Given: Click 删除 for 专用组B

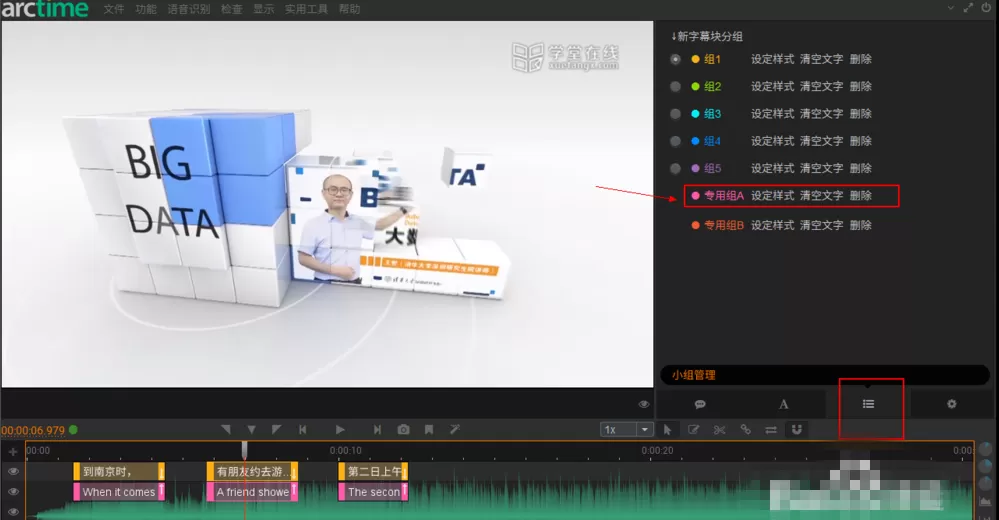Looking at the screenshot, I should click(x=860, y=225).
